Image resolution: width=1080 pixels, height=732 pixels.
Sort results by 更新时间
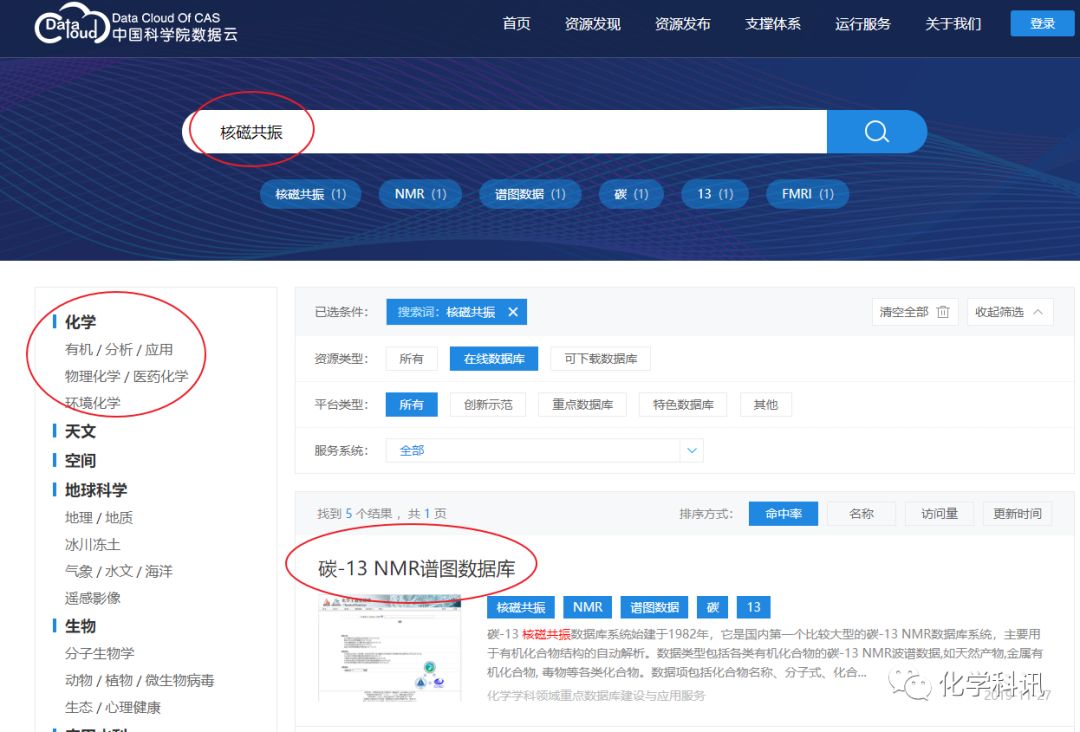click(1017, 514)
